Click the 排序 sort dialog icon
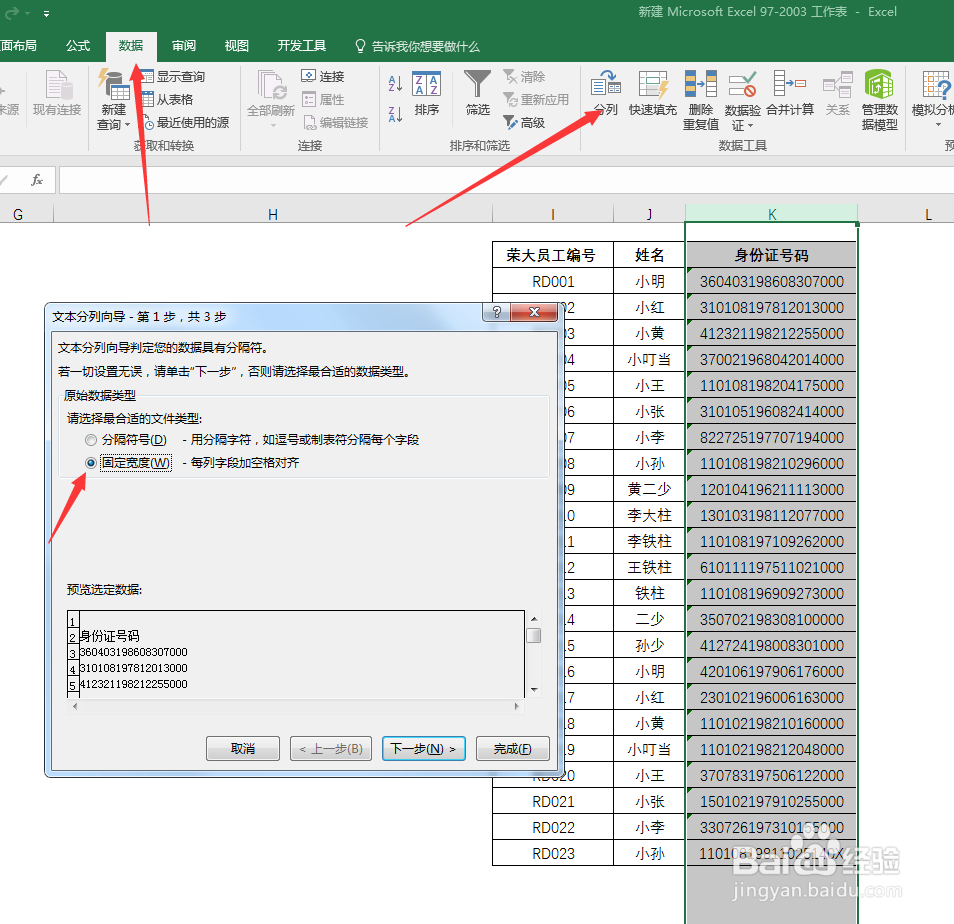The height and width of the screenshot is (924, 954). click(x=427, y=84)
